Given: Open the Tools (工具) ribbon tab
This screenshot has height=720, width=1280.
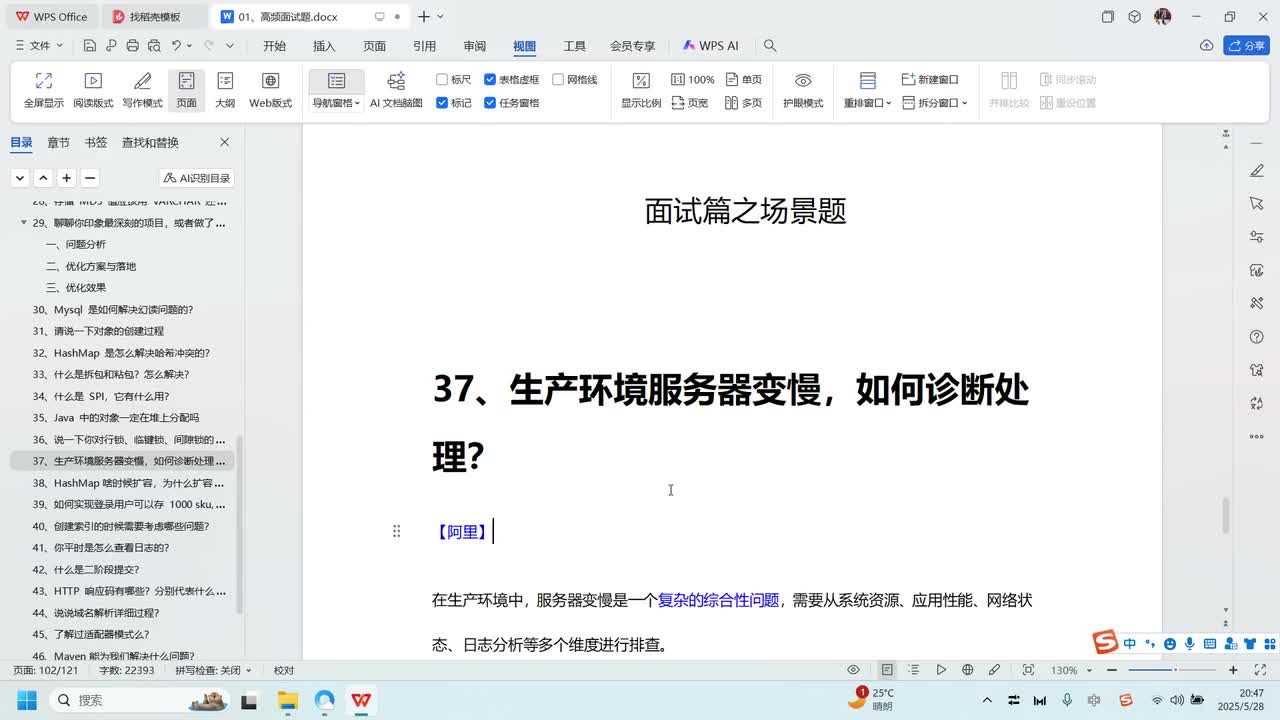Looking at the screenshot, I should pos(574,46).
